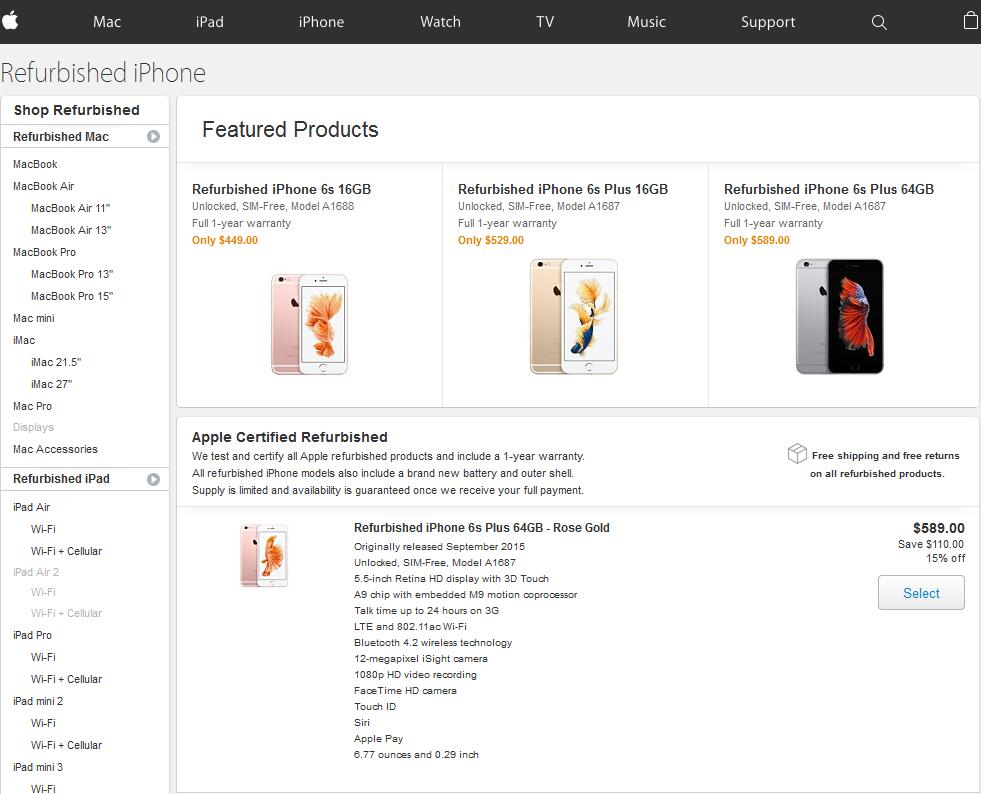The image size is (981, 794).
Task: Click the Apple logo icon
Action: click(9, 21)
